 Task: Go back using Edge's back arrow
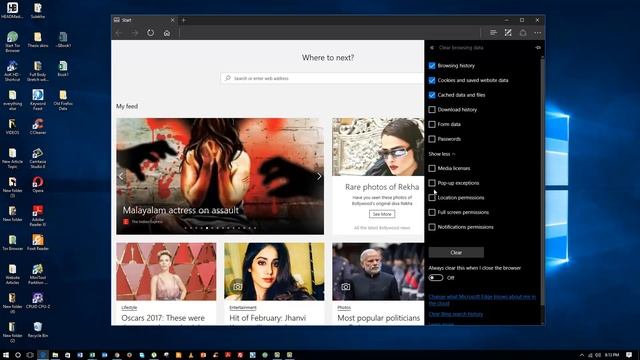tap(119, 33)
